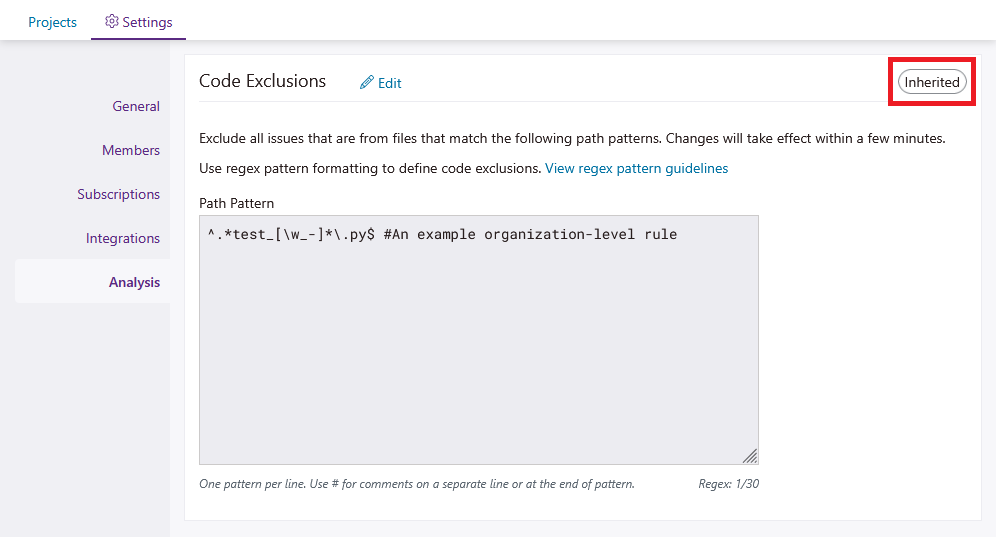Select Analysis in the sidebar
Image resolution: width=996 pixels, height=537 pixels.
click(93, 282)
